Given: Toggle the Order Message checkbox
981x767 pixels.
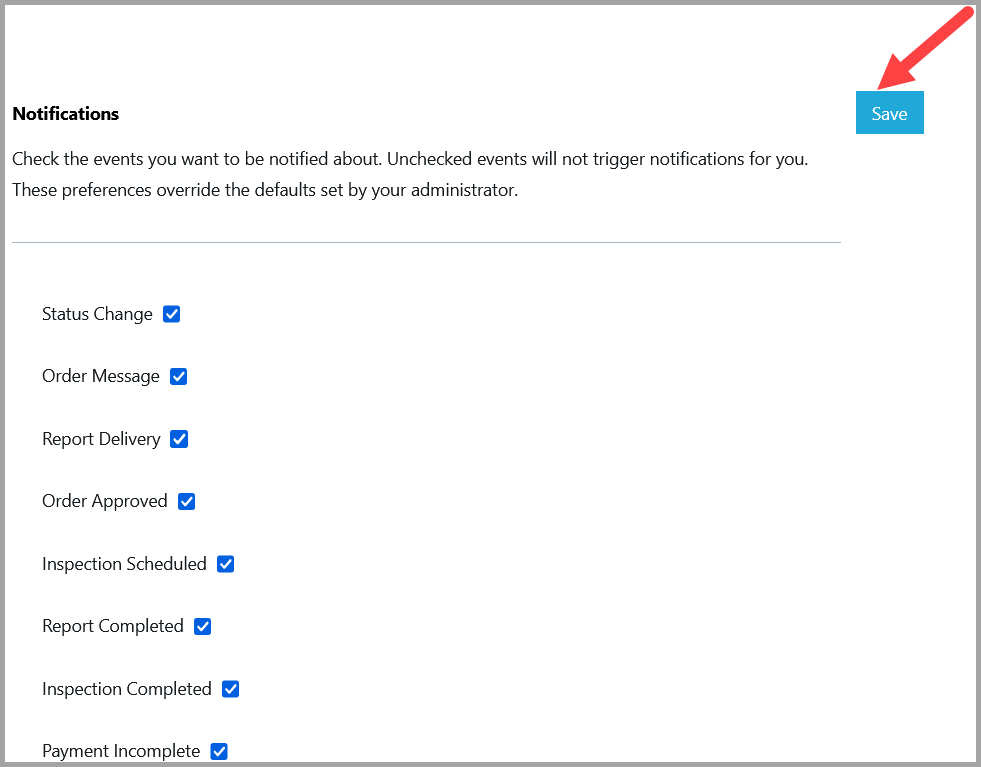Looking at the screenshot, I should (x=178, y=377).
